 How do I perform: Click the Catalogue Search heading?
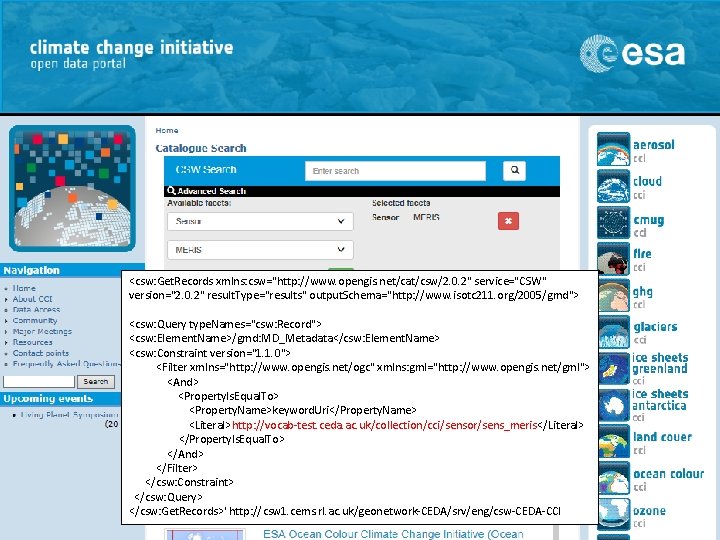[201, 148]
